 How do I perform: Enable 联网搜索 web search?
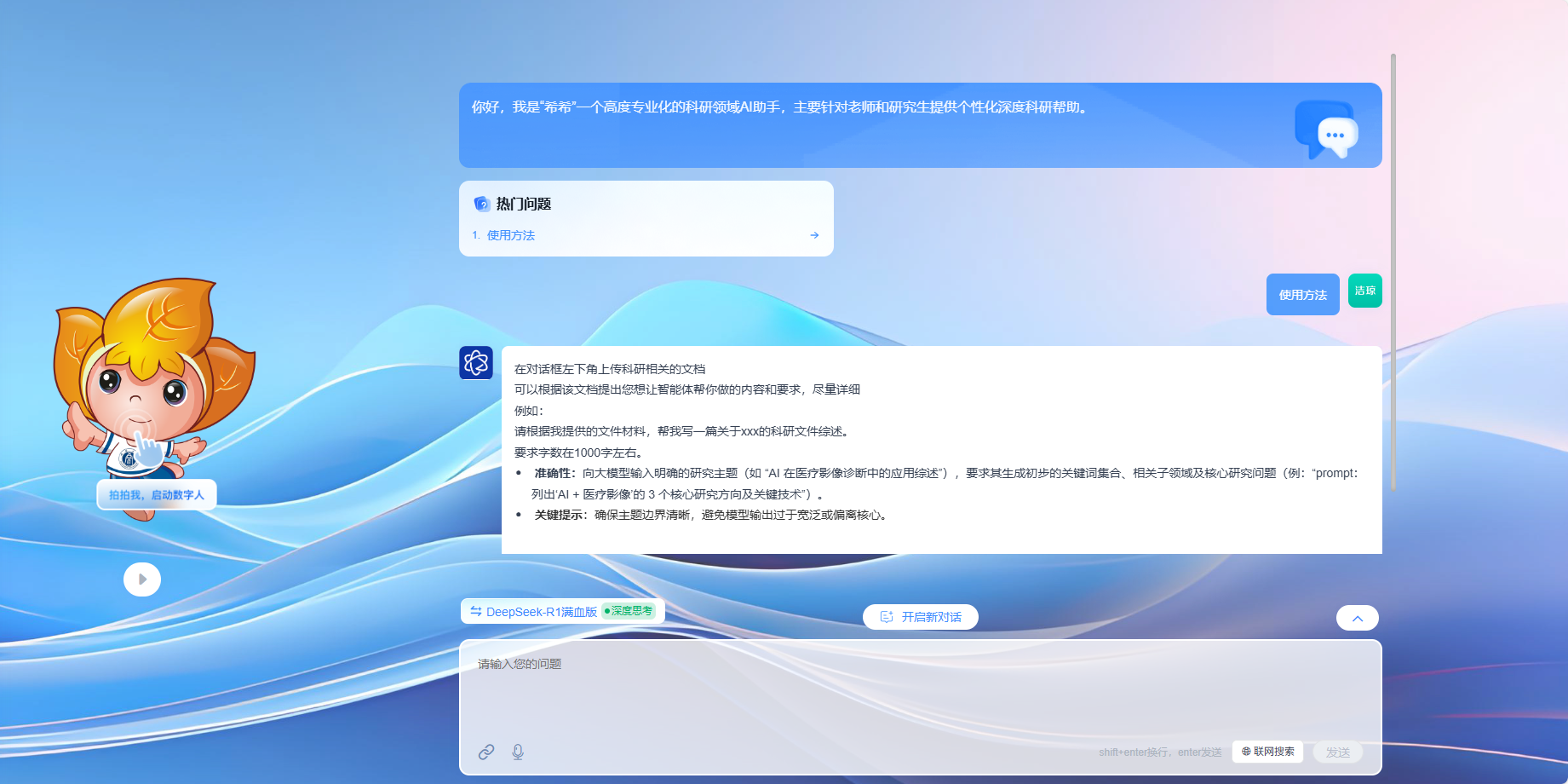click(x=1266, y=752)
